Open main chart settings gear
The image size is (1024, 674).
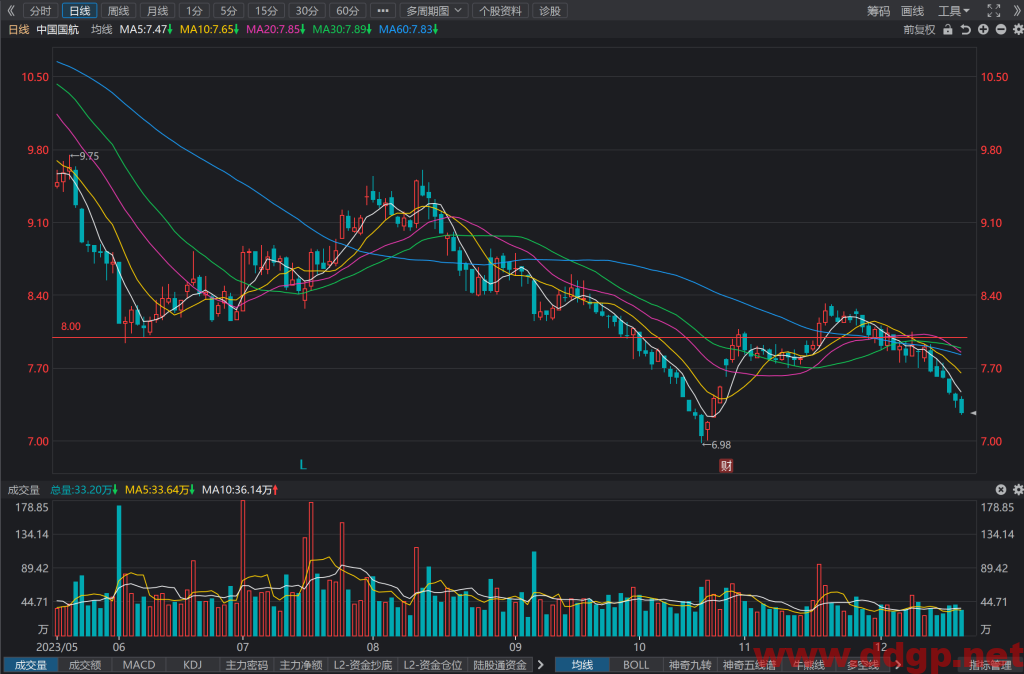click(x=1017, y=29)
